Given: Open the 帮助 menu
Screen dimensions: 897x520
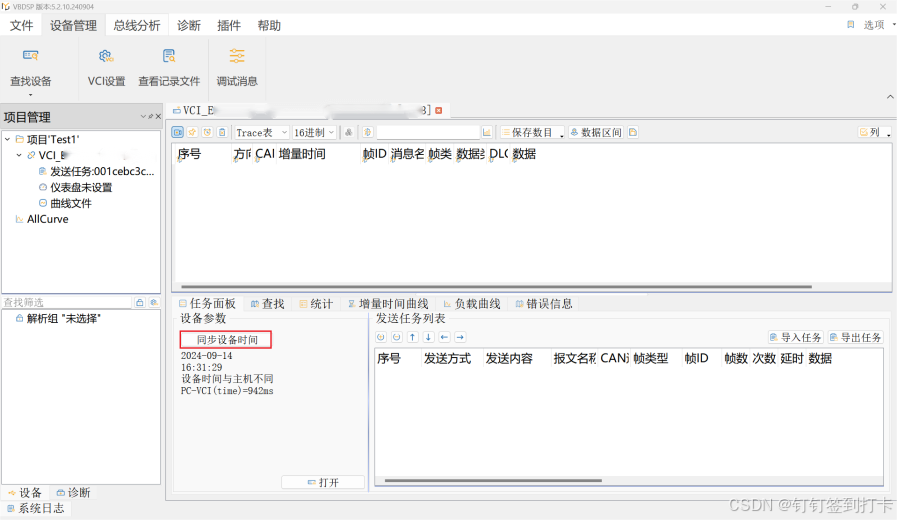Looking at the screenshot, I should [269, 26].
